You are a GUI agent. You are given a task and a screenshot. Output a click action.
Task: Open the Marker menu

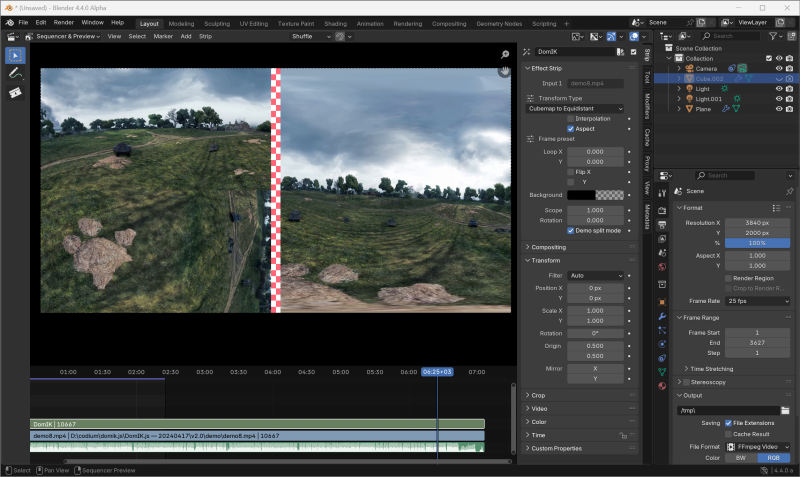point(163,37)
